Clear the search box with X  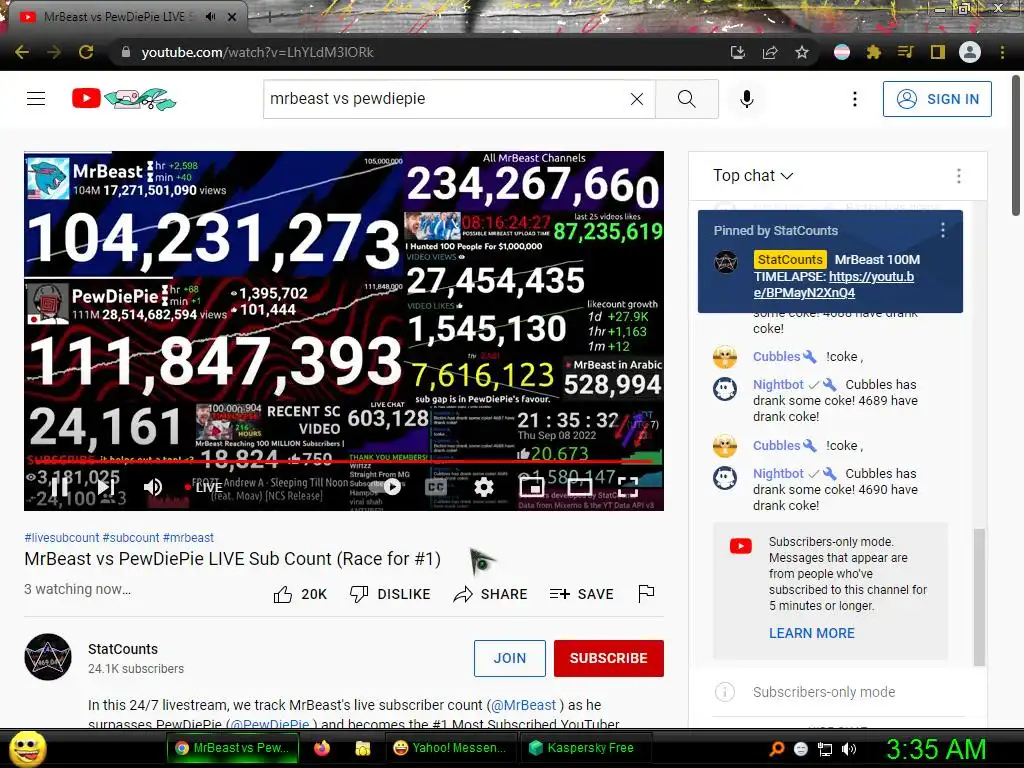click(637, 99)
